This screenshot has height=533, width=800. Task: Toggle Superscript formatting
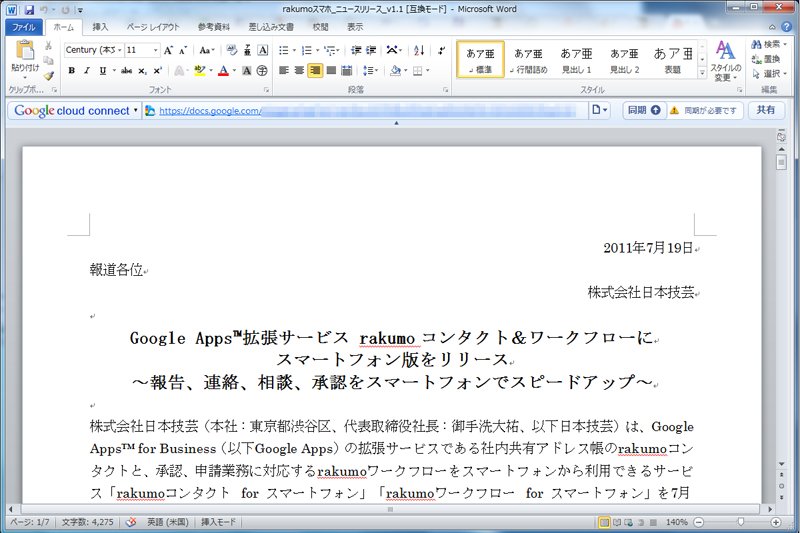pyautogui.click(x=157, y=71)
